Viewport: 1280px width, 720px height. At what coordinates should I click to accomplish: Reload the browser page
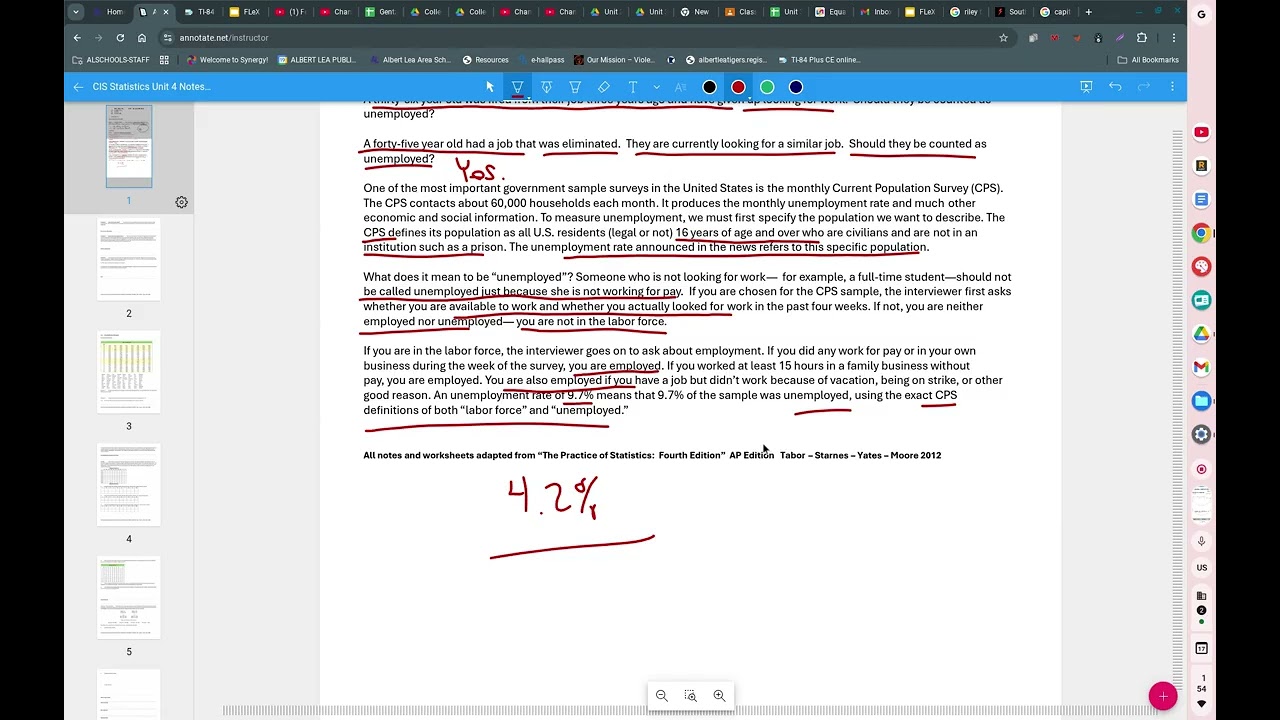click(120, 38)
